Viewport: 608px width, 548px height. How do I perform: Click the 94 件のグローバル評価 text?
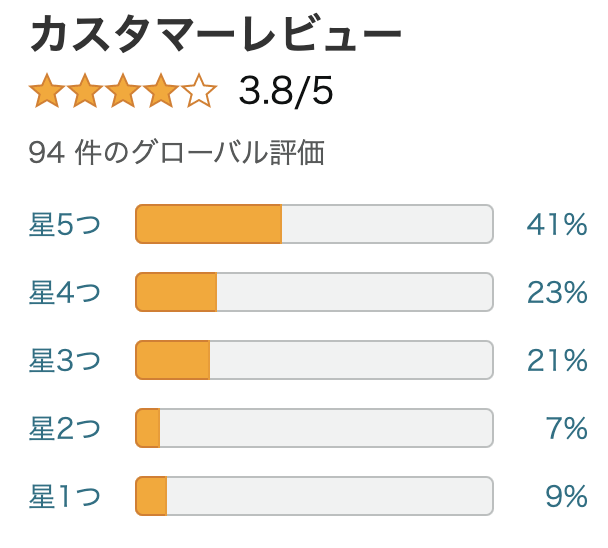pos(176,152)
